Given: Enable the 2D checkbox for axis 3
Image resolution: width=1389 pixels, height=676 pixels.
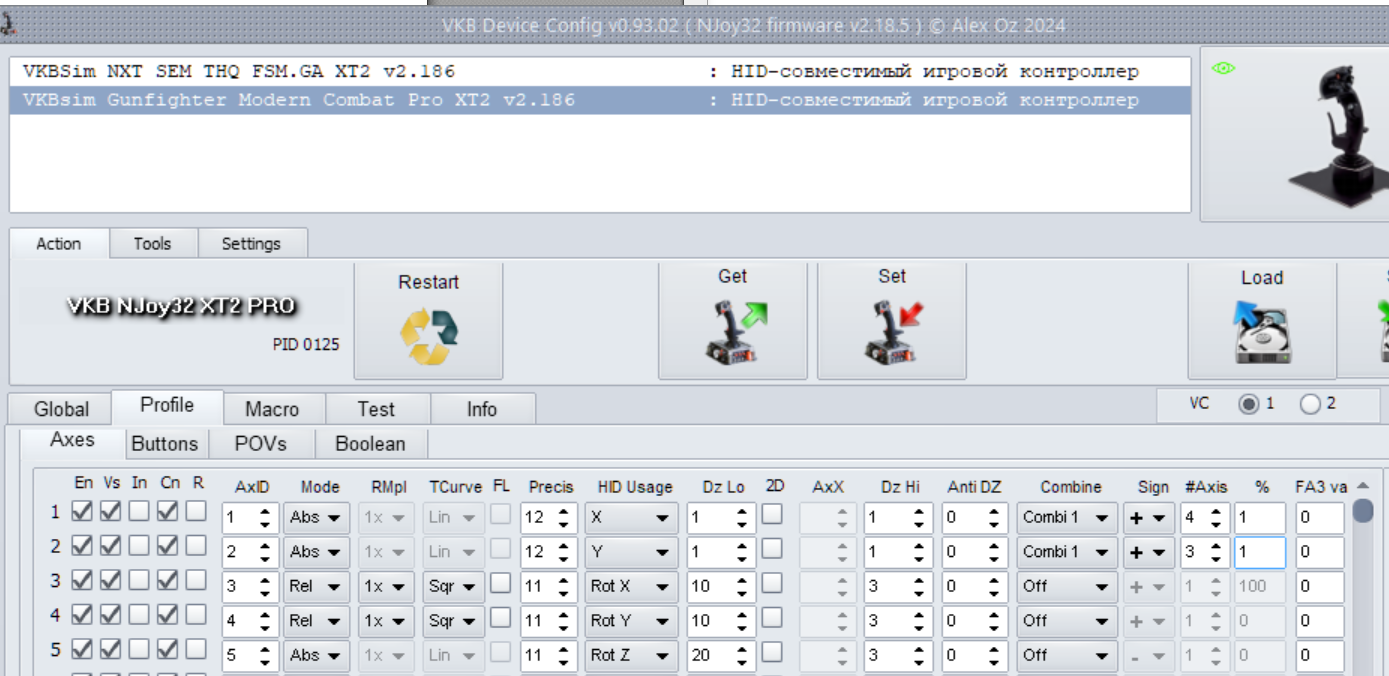Looking at the screenshot, I should coord(772,583).
